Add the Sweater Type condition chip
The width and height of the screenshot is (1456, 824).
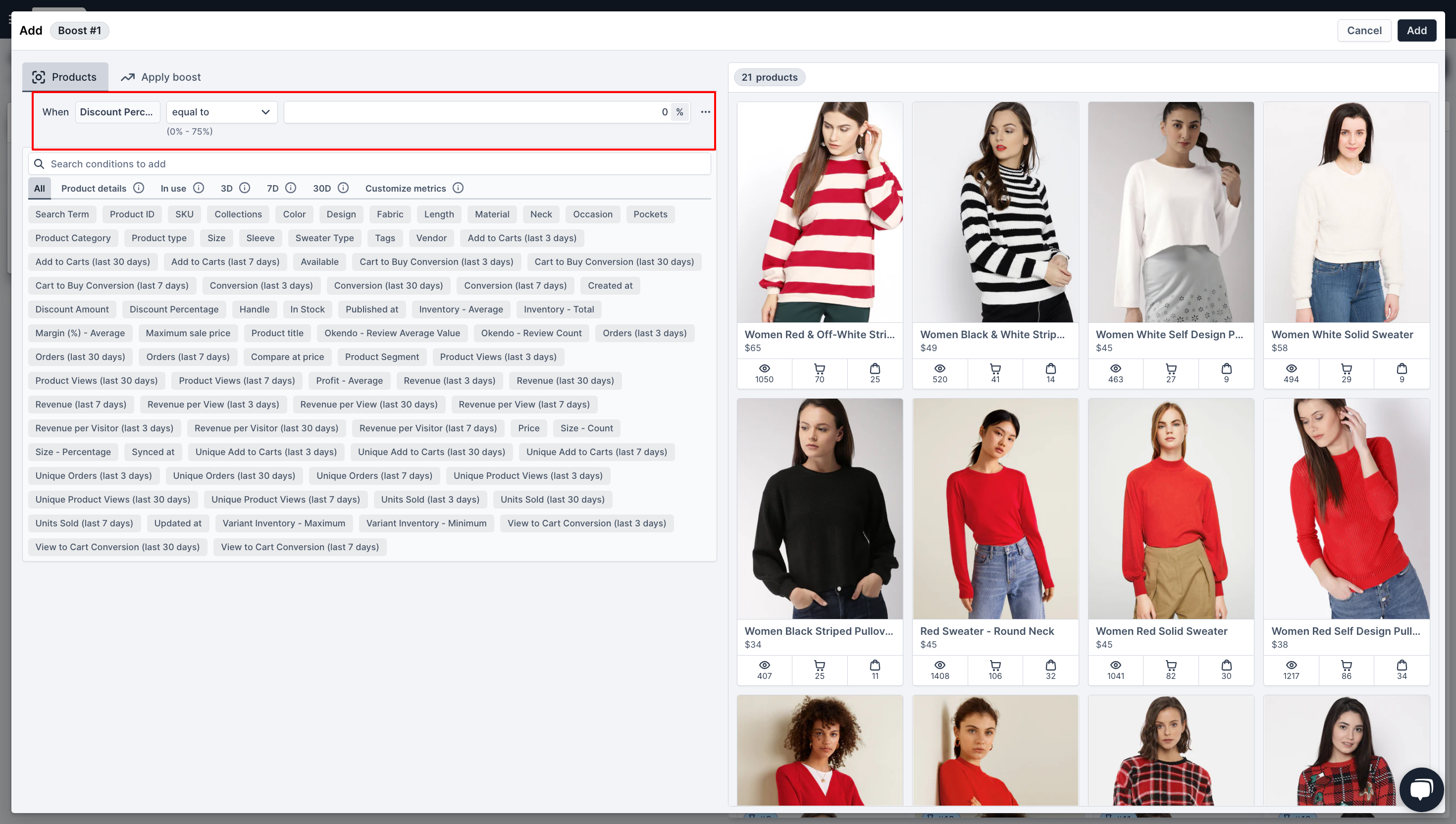click(324, 238)
